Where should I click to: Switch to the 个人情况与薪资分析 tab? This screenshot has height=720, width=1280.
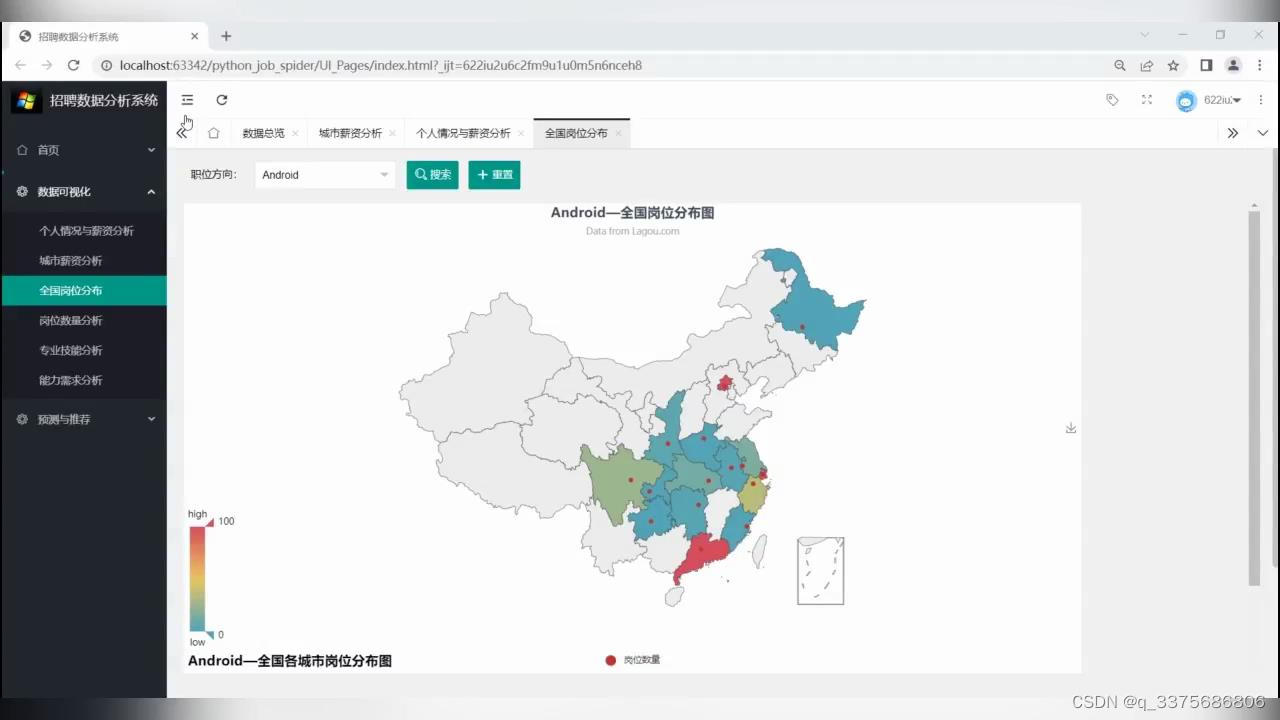463,133
